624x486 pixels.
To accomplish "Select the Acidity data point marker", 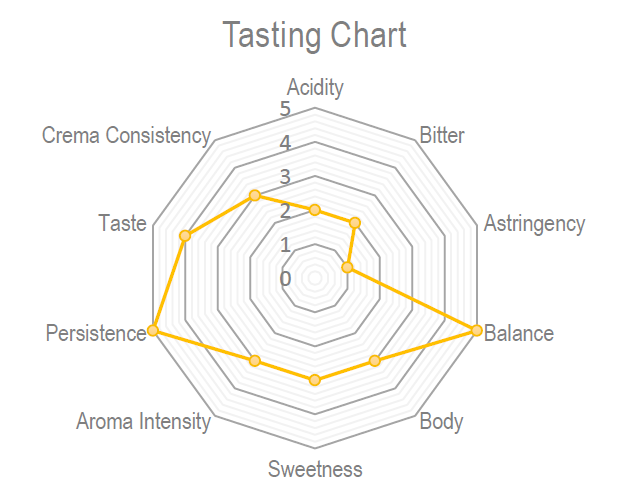I will [x=315, y=210].
